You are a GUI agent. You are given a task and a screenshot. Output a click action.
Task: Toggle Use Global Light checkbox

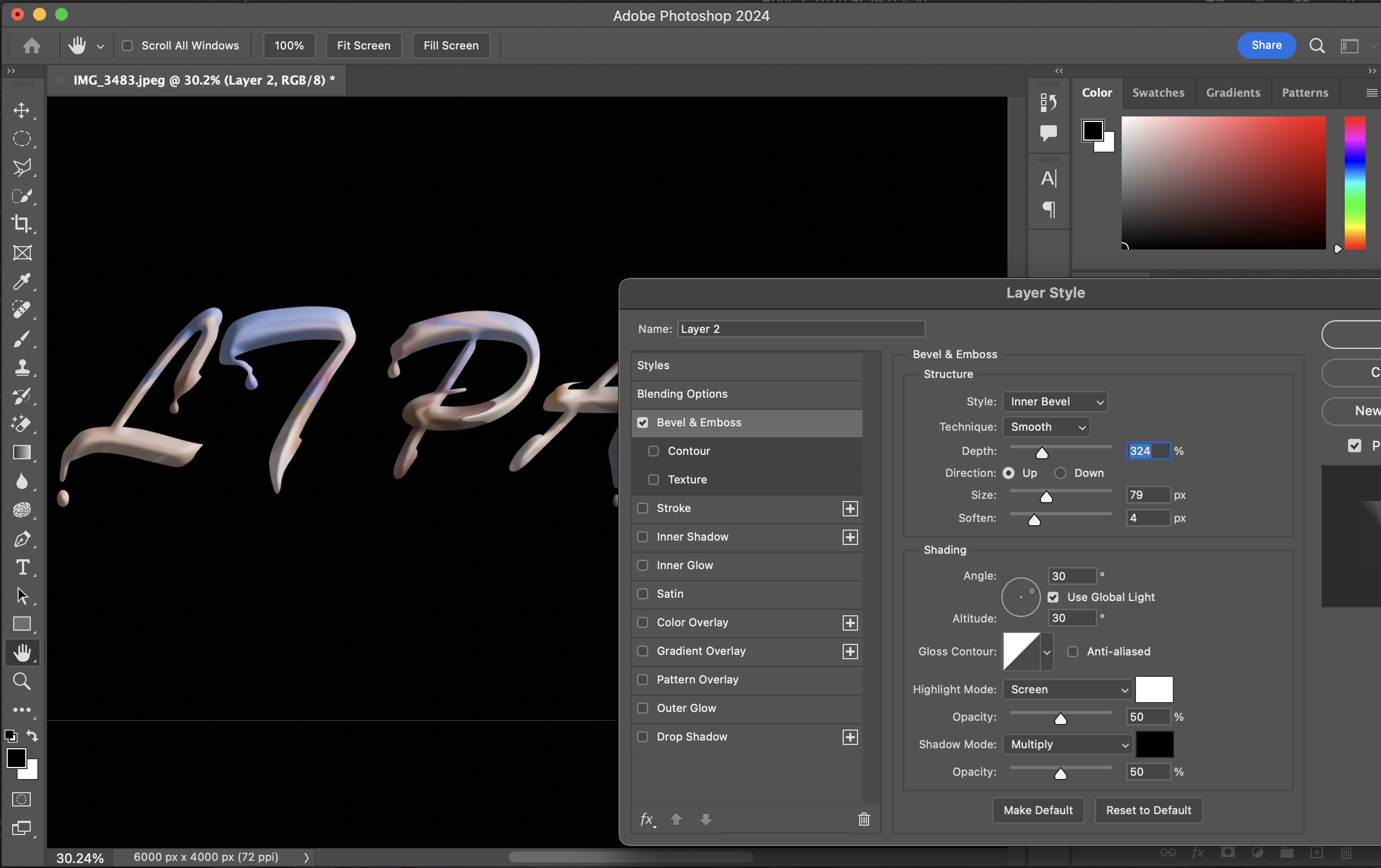tap(1053, 597)
